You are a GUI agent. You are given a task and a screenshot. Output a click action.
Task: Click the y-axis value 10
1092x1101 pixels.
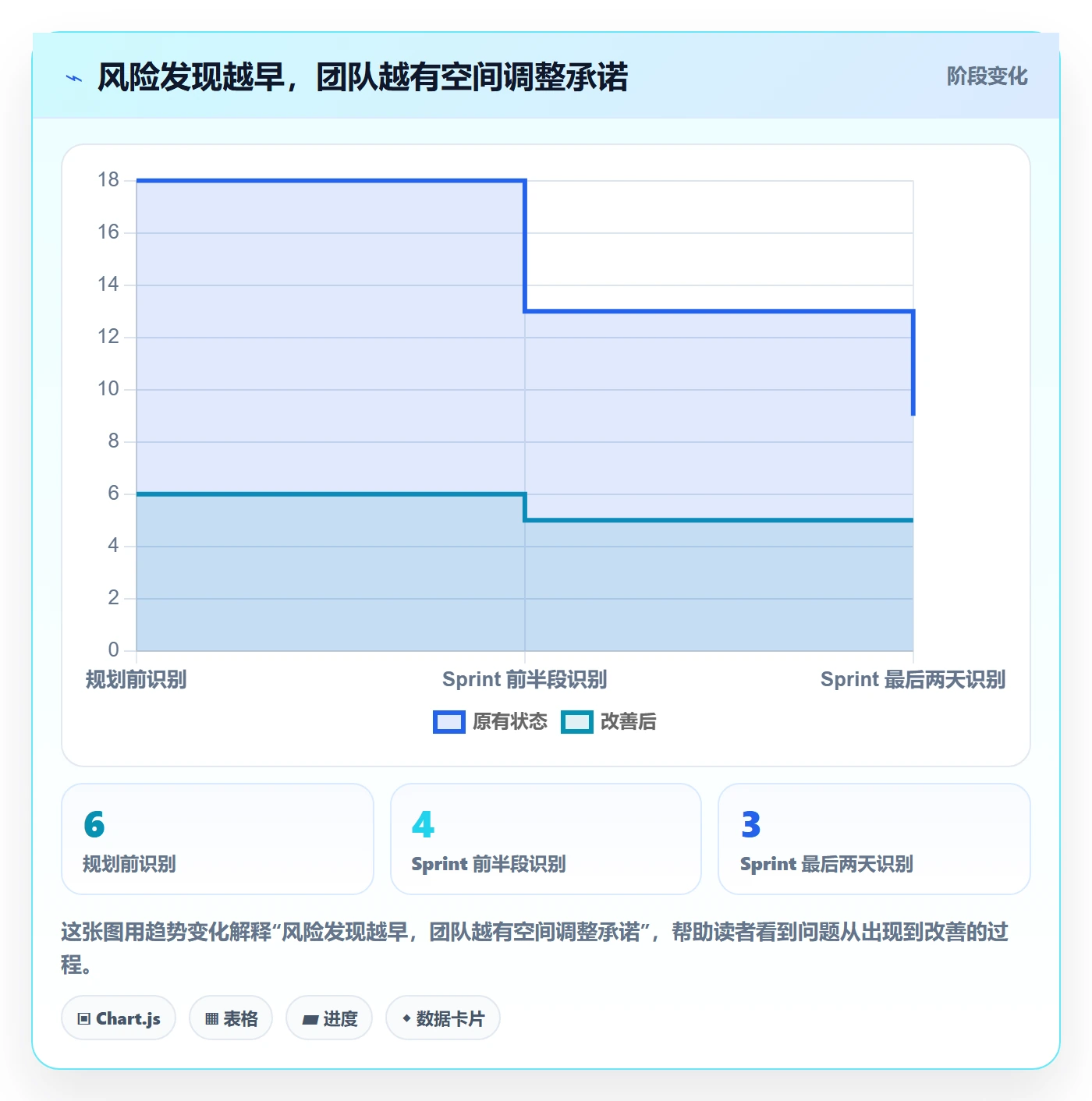(x=108, y=389)
